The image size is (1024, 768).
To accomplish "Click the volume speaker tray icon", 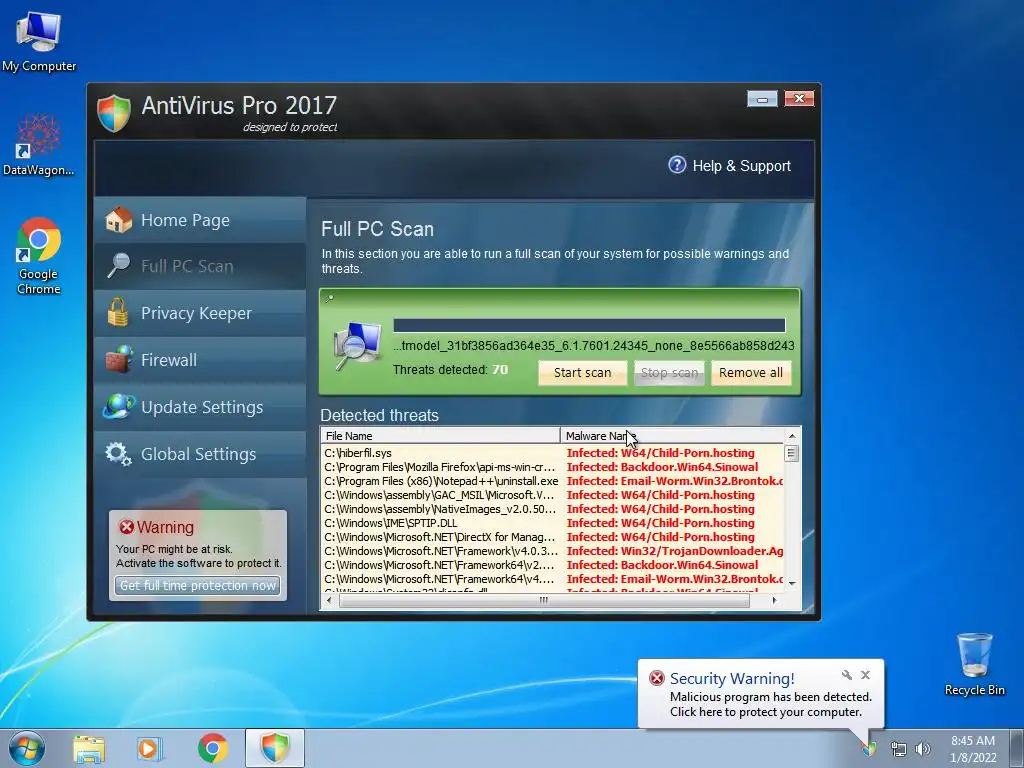I will pos(922,749).
